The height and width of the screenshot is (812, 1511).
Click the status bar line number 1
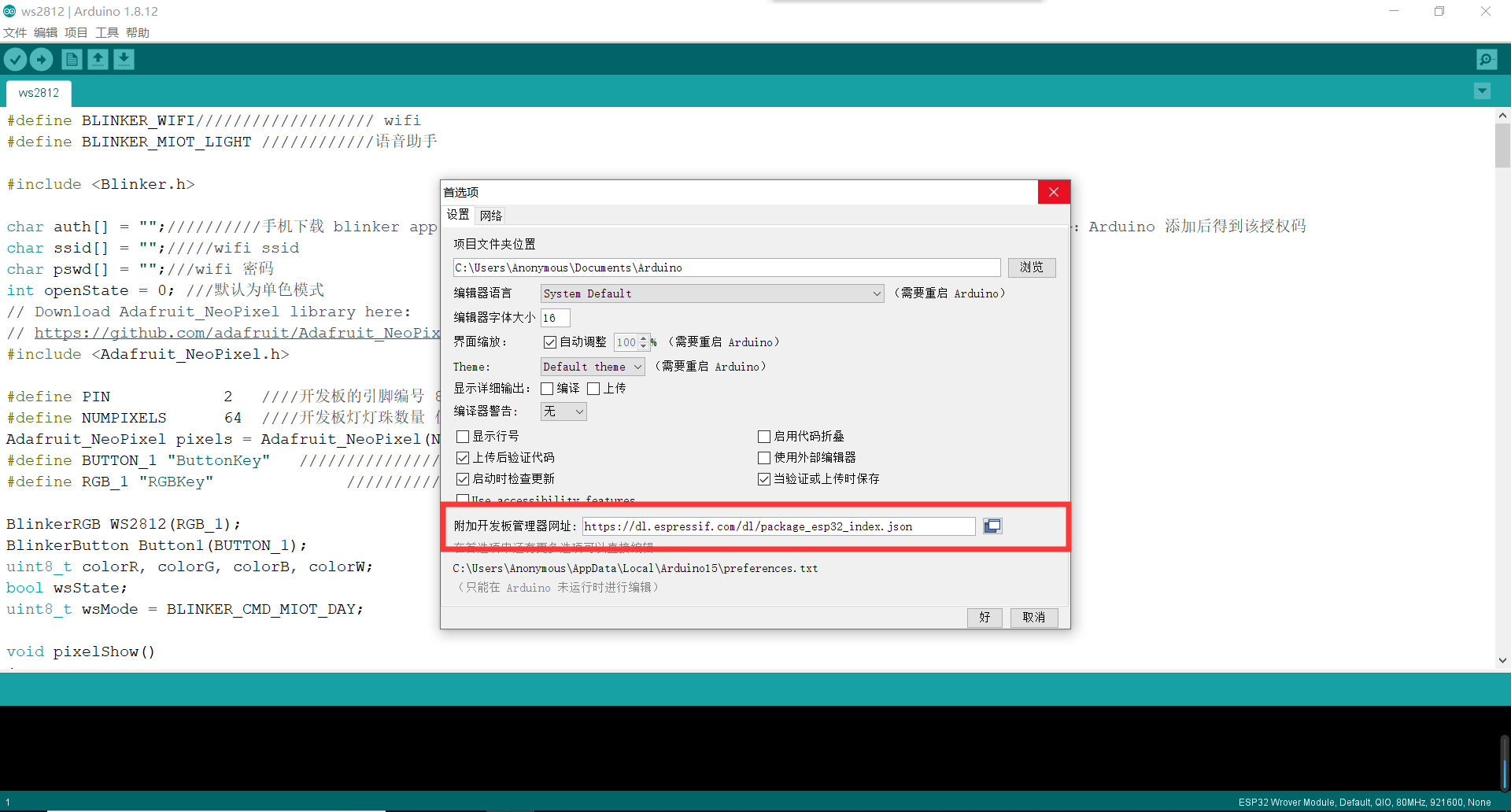point(8,803)
